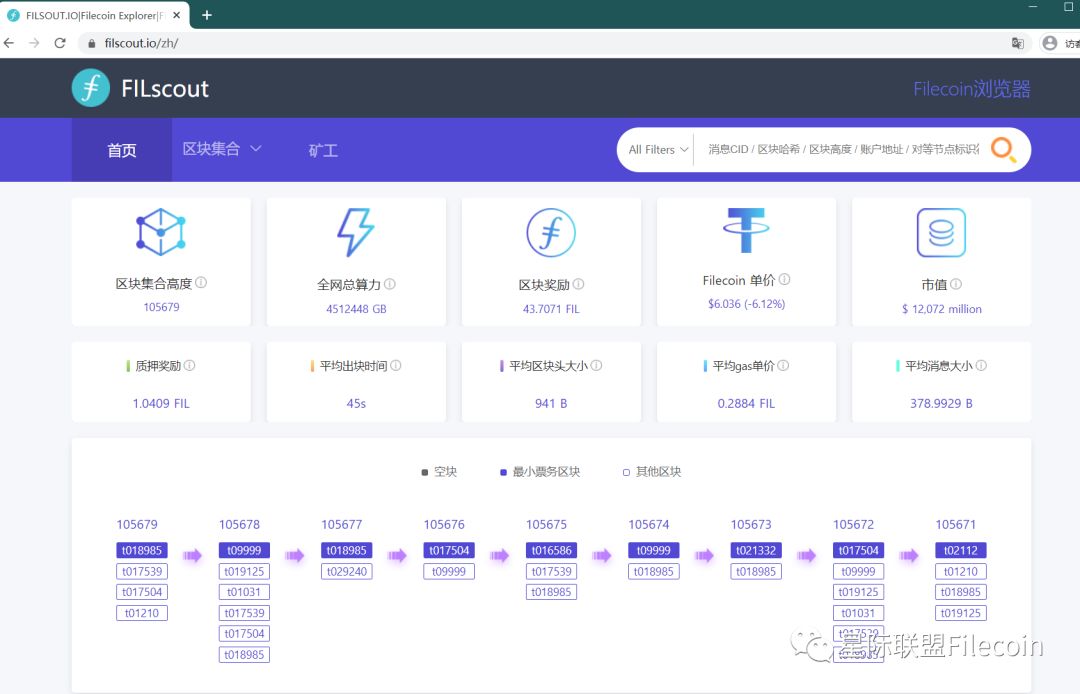Click info icon next to 区块集合高度
This screenshot has height=694, width=1080.
point(201,282)
